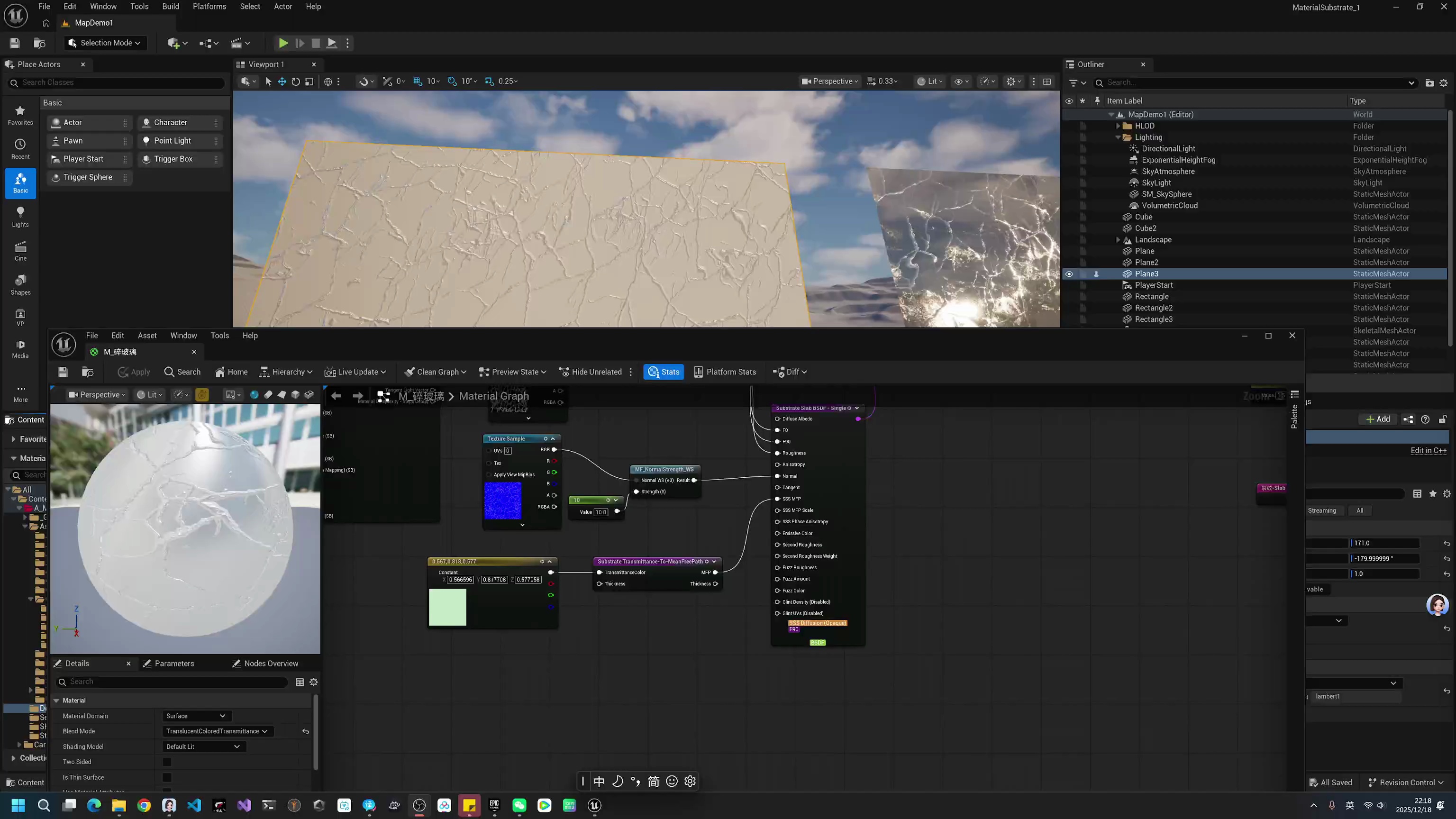Open the Build menu in main menu bar
Viewport: 1456px width, 819px height.
pos(170,7)
